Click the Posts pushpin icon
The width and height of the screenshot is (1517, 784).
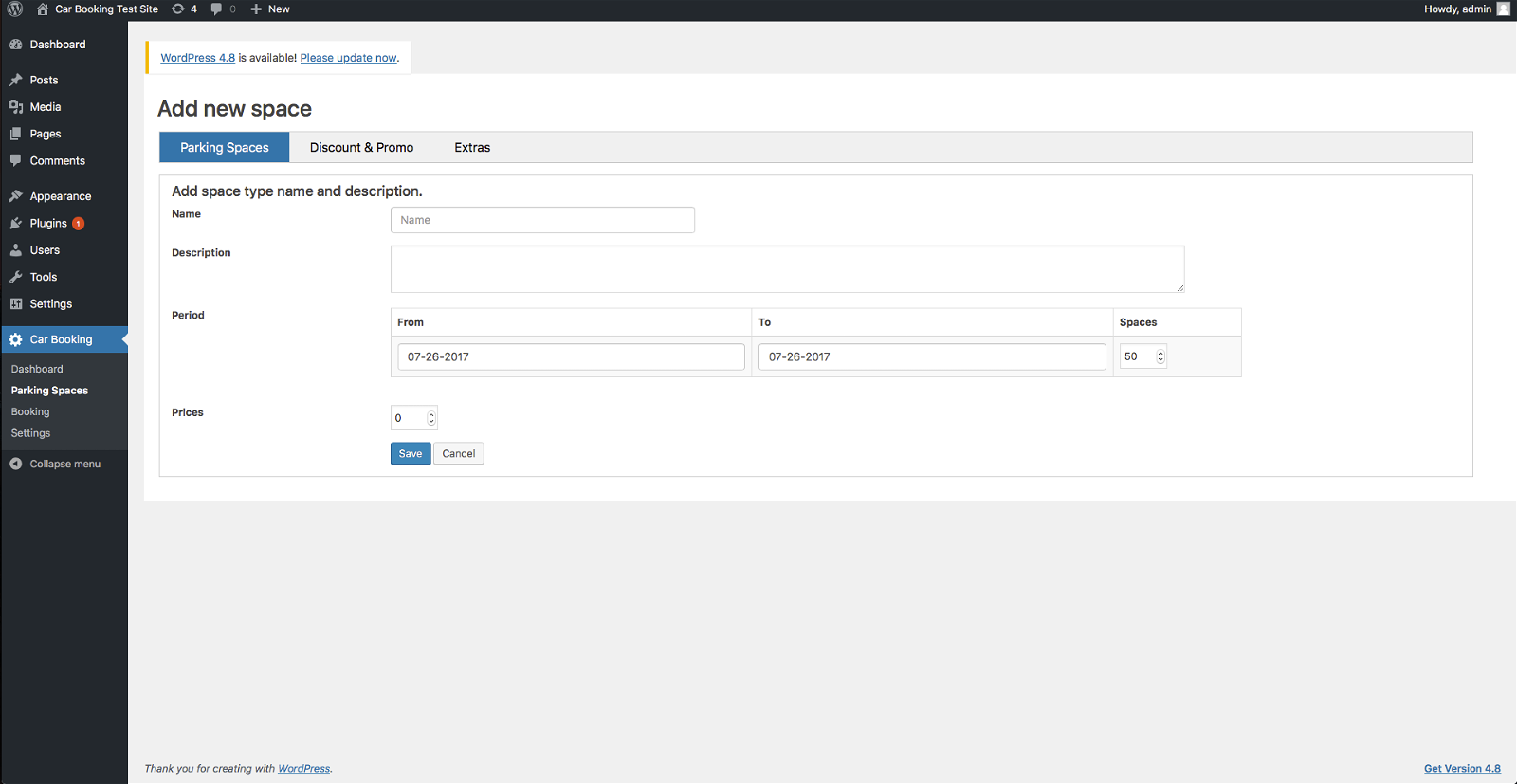pos(16,81)
